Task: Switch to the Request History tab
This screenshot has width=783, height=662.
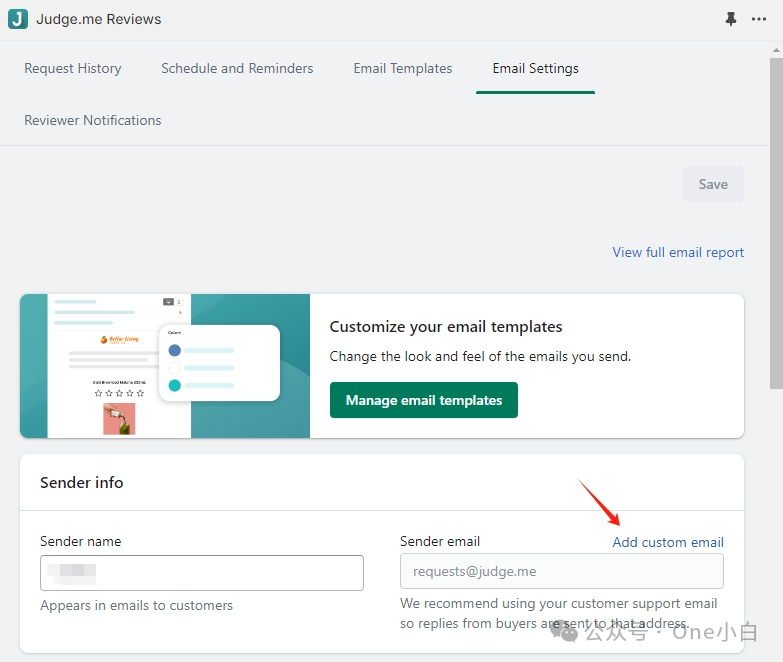Action: [73, 68]
